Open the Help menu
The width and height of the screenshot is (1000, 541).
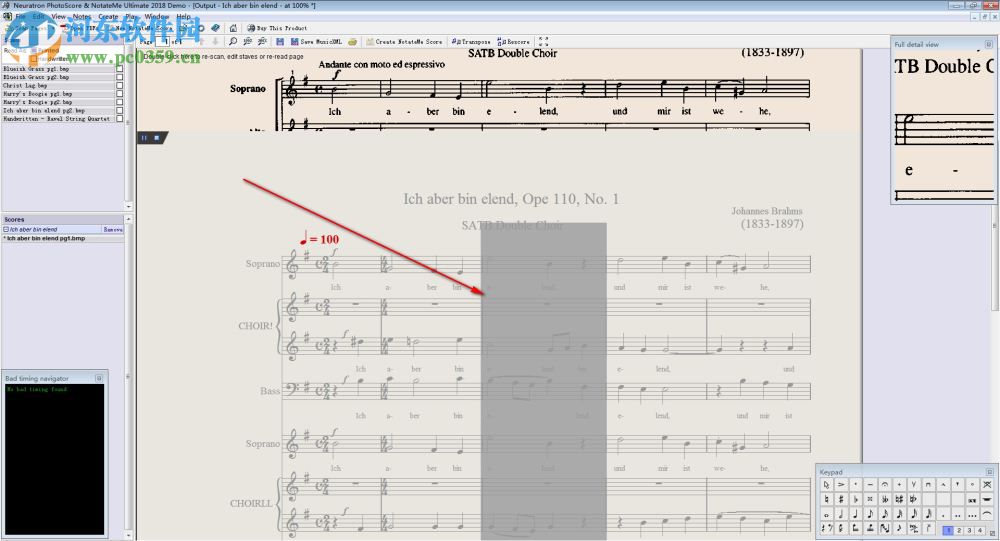point(184,17)
